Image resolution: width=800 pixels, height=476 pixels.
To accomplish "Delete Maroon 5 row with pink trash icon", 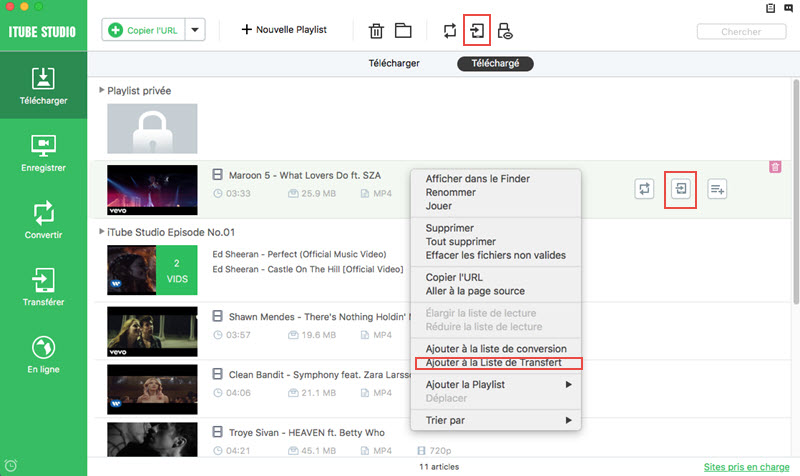I will pos(775,167).
